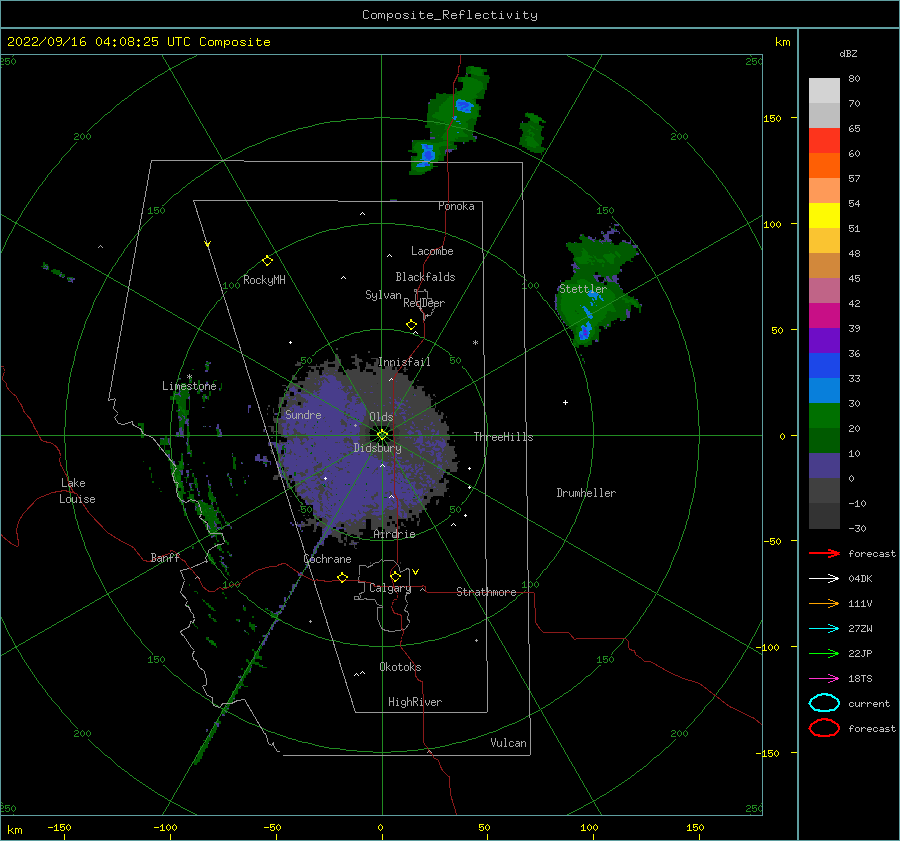Select the yellow diamond below RedDeer
Screen dimensions: 900x841
[x=412, y=325]
